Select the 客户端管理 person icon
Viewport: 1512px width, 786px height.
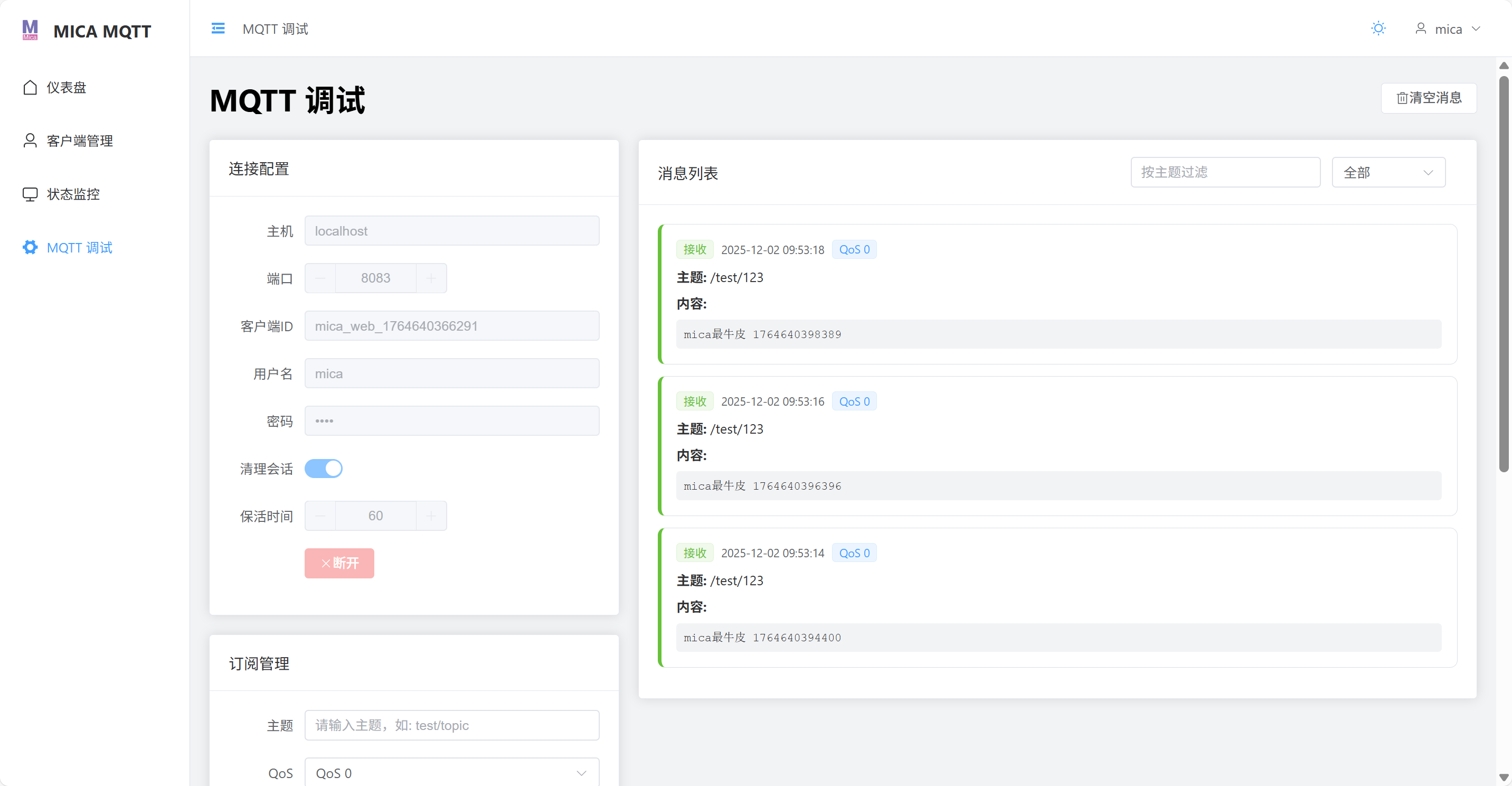point(31,141)
